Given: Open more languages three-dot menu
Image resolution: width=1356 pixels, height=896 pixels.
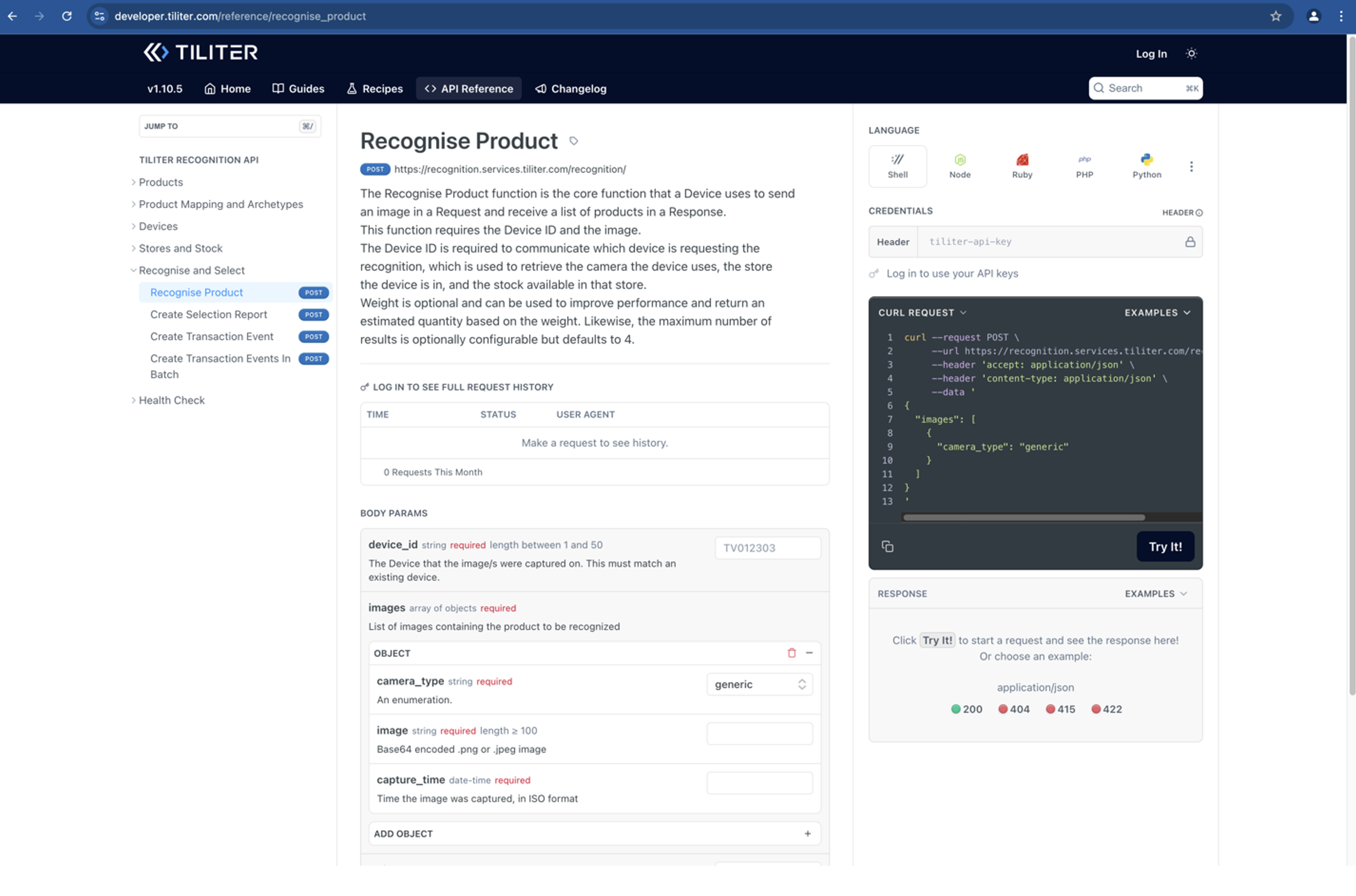Looking at the screenshot, I should coord(1191,166).
